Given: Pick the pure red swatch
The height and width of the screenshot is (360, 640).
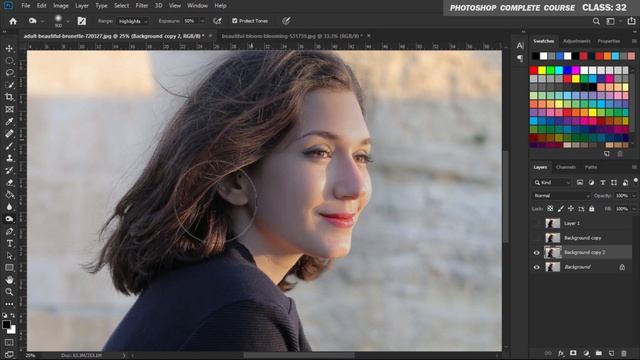Looking at the screenshot, I should (533, 70).
